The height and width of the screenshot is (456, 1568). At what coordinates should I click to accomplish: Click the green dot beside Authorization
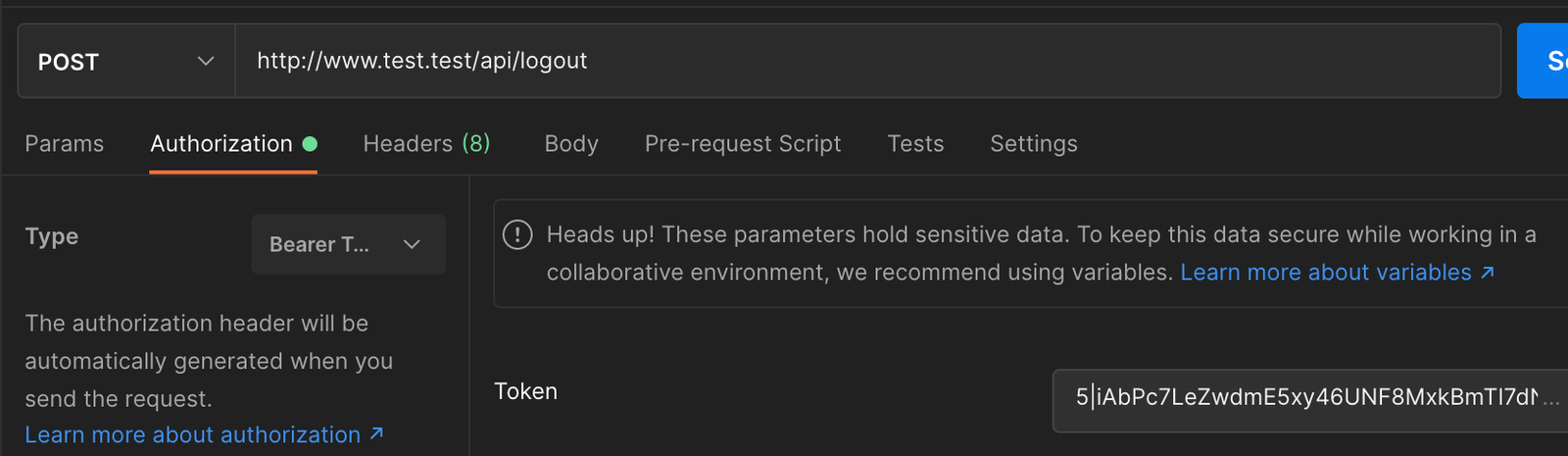tap(310, 144)
